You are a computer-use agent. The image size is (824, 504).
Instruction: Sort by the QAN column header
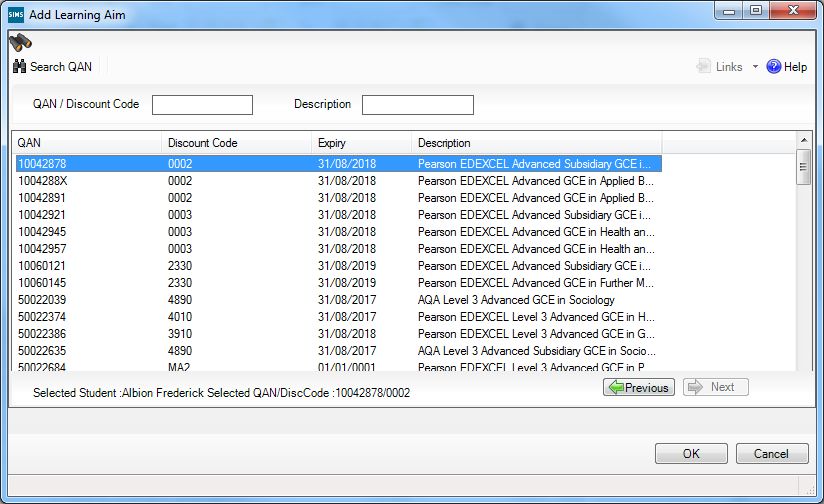(x=86, y=143)
